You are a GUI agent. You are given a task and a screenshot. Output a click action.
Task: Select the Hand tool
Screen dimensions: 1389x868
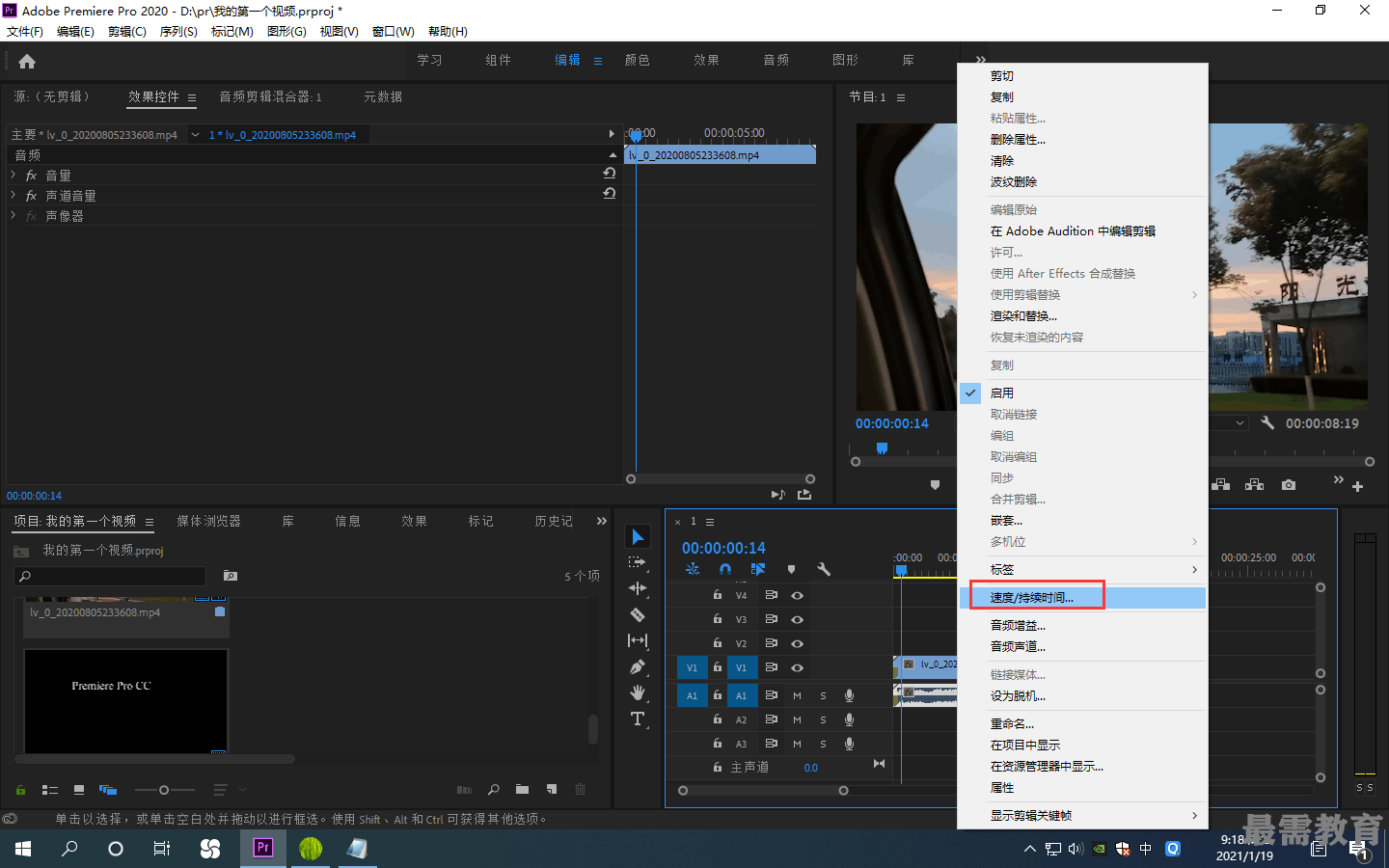pyautogui.click(x=638, y=692)
